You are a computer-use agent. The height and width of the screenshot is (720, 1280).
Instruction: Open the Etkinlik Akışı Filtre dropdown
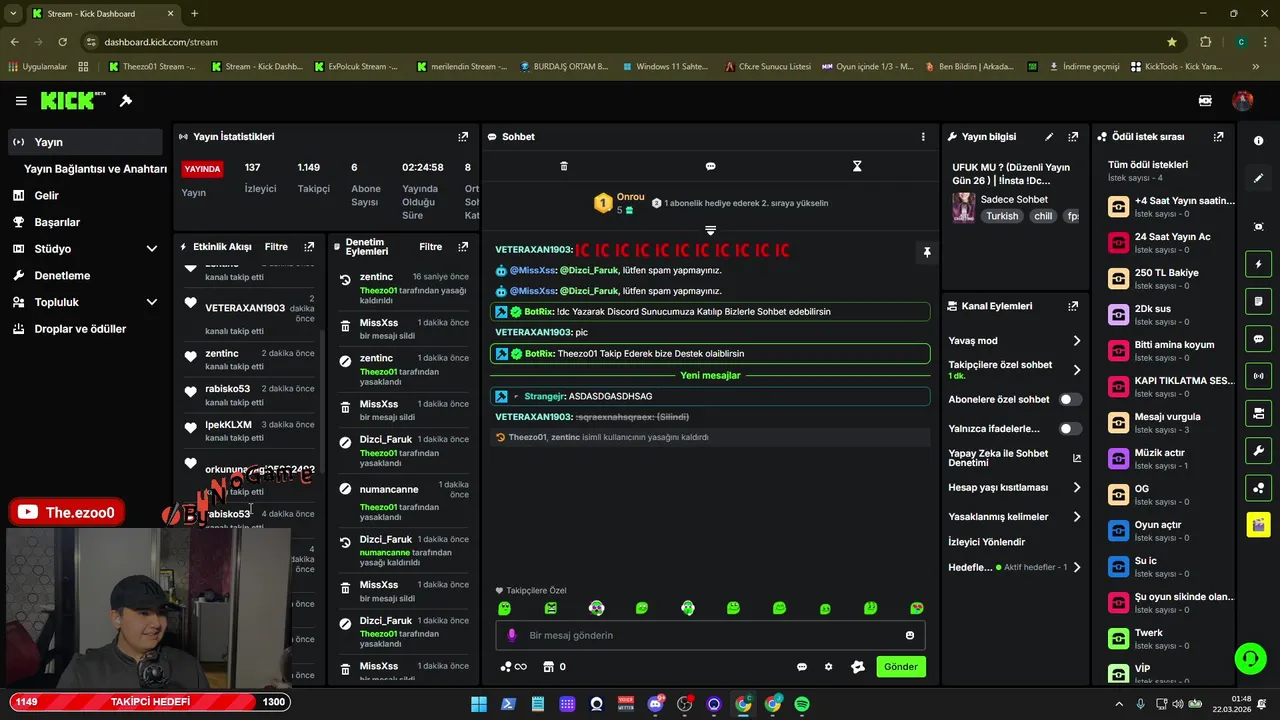pos(276,247)
